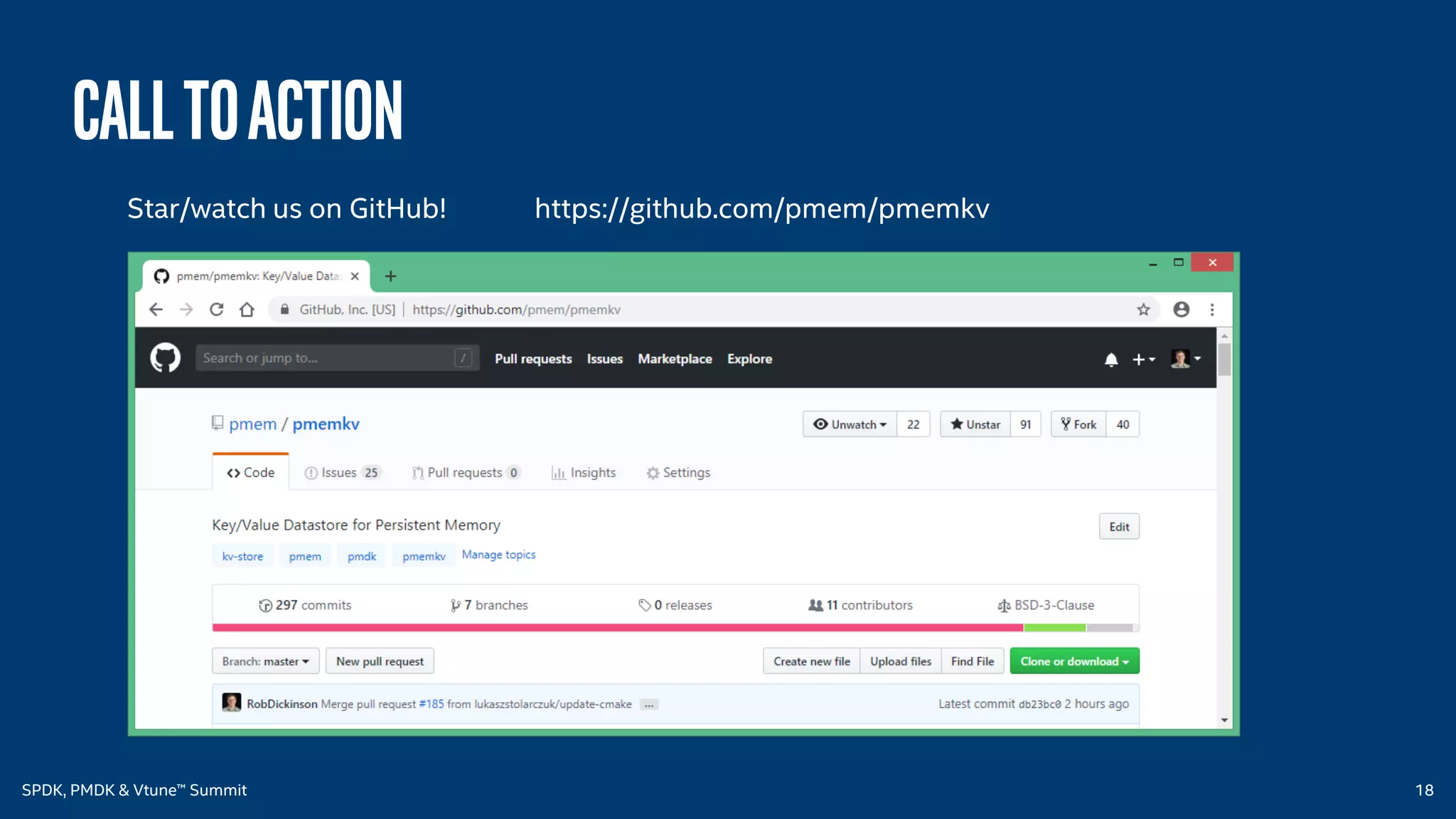The image size is (1456, 819).
Task: Open latest commit db23bc0
Action: click(1039, 705)
